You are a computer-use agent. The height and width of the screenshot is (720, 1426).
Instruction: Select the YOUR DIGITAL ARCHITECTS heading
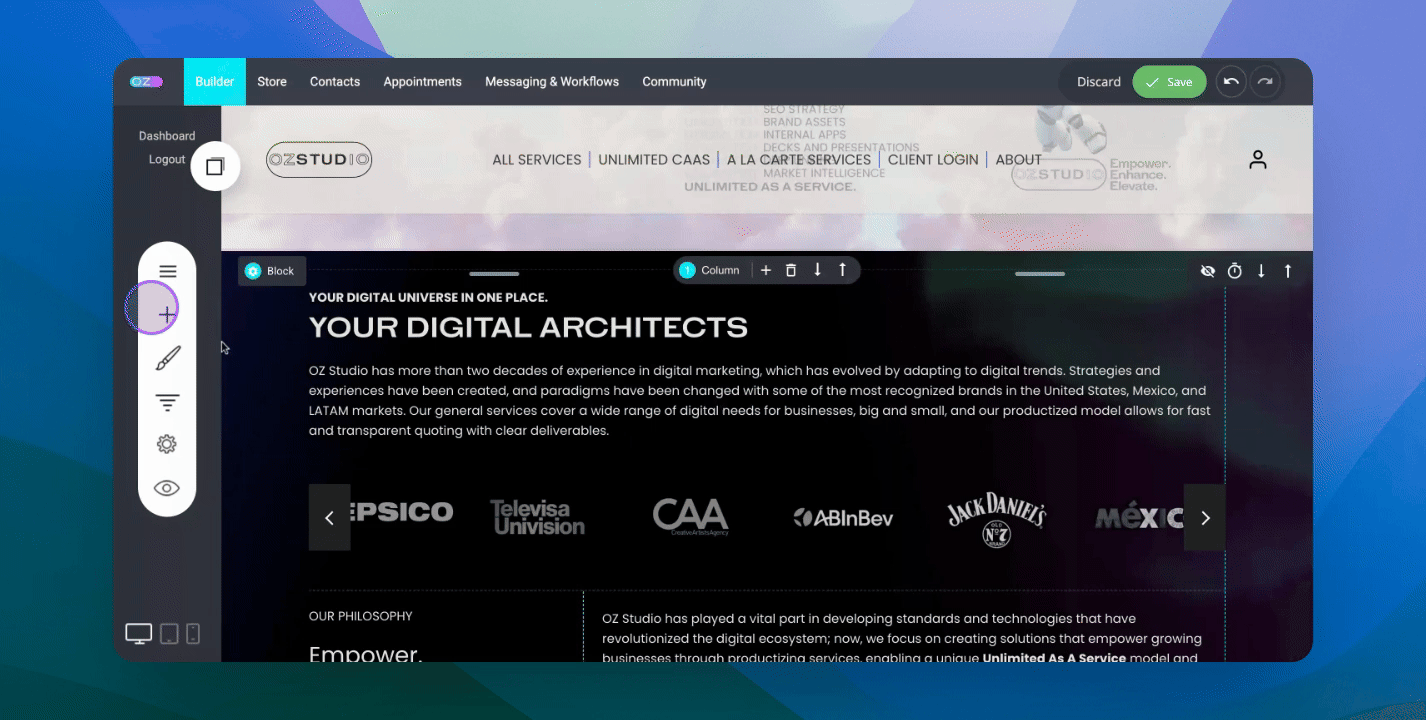pos(528,327)
